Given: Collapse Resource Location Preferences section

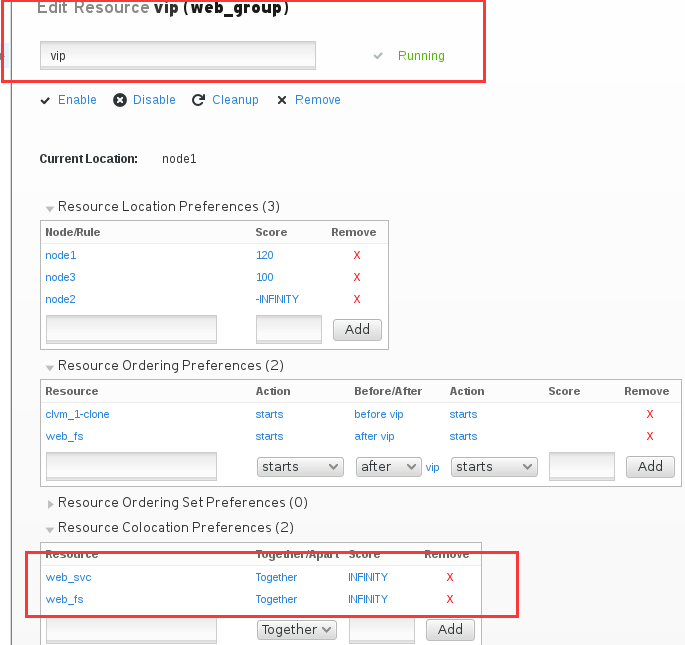Looking at the screenshot, I should pos(50,208).
